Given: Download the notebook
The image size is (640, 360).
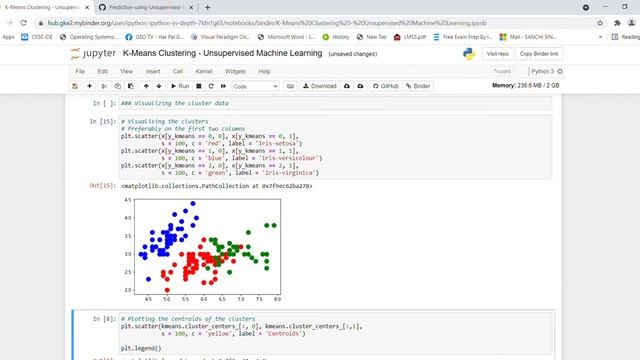Looking at the screenshot, I should click(320, 86).
